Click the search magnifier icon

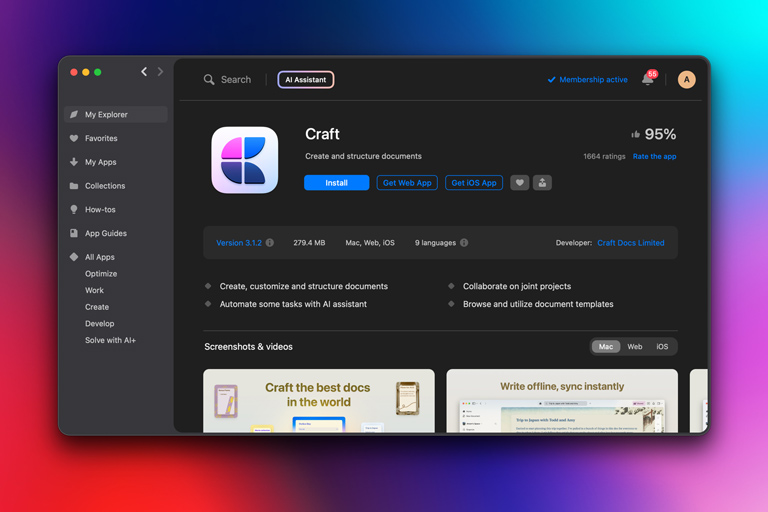pos(209,79)
